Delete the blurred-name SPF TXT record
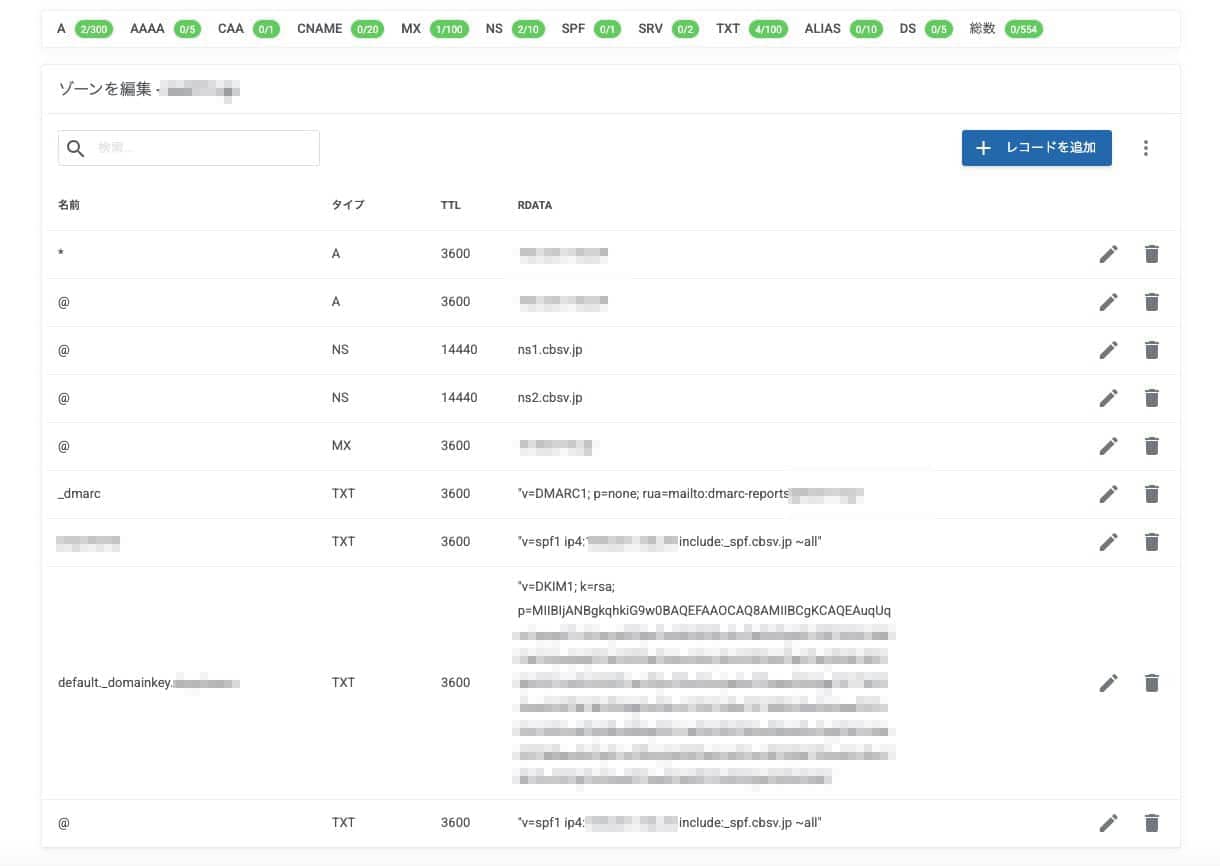Screen dimensions: 1220x866 [1152, 542]
